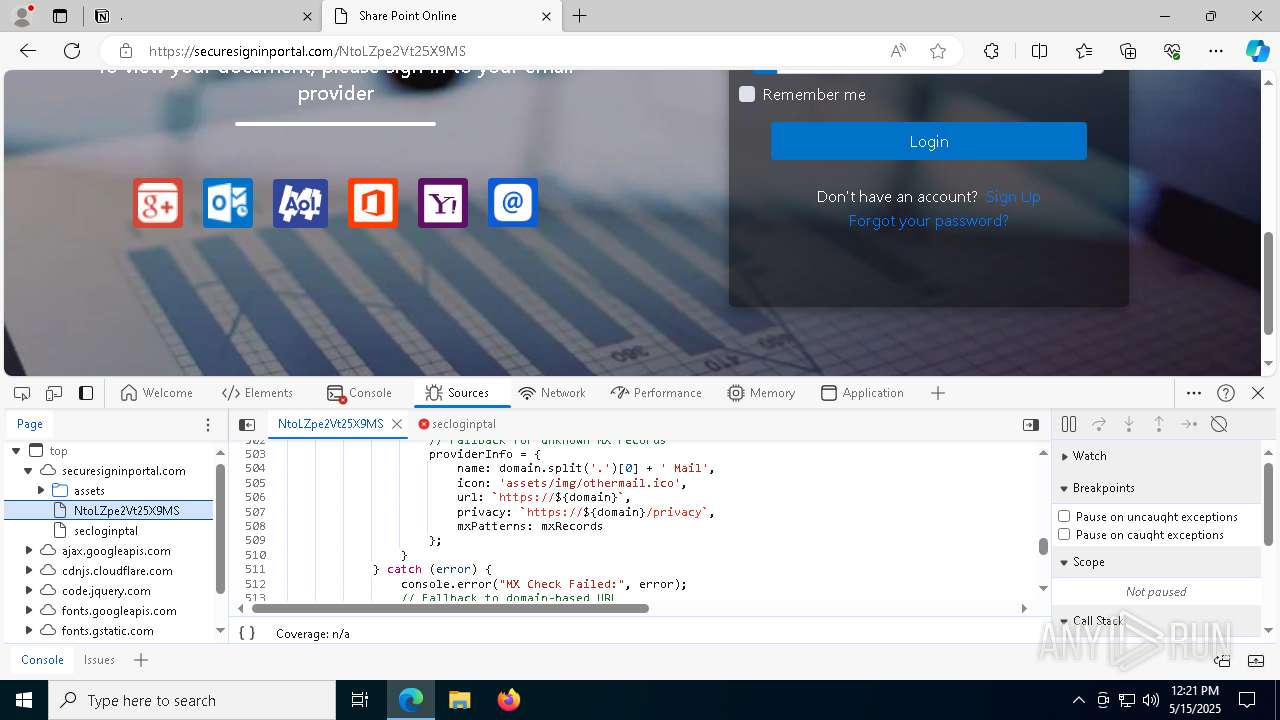Click the Office 365 provider icon
Screen dimensions: 1280x720
pos(373,203)
